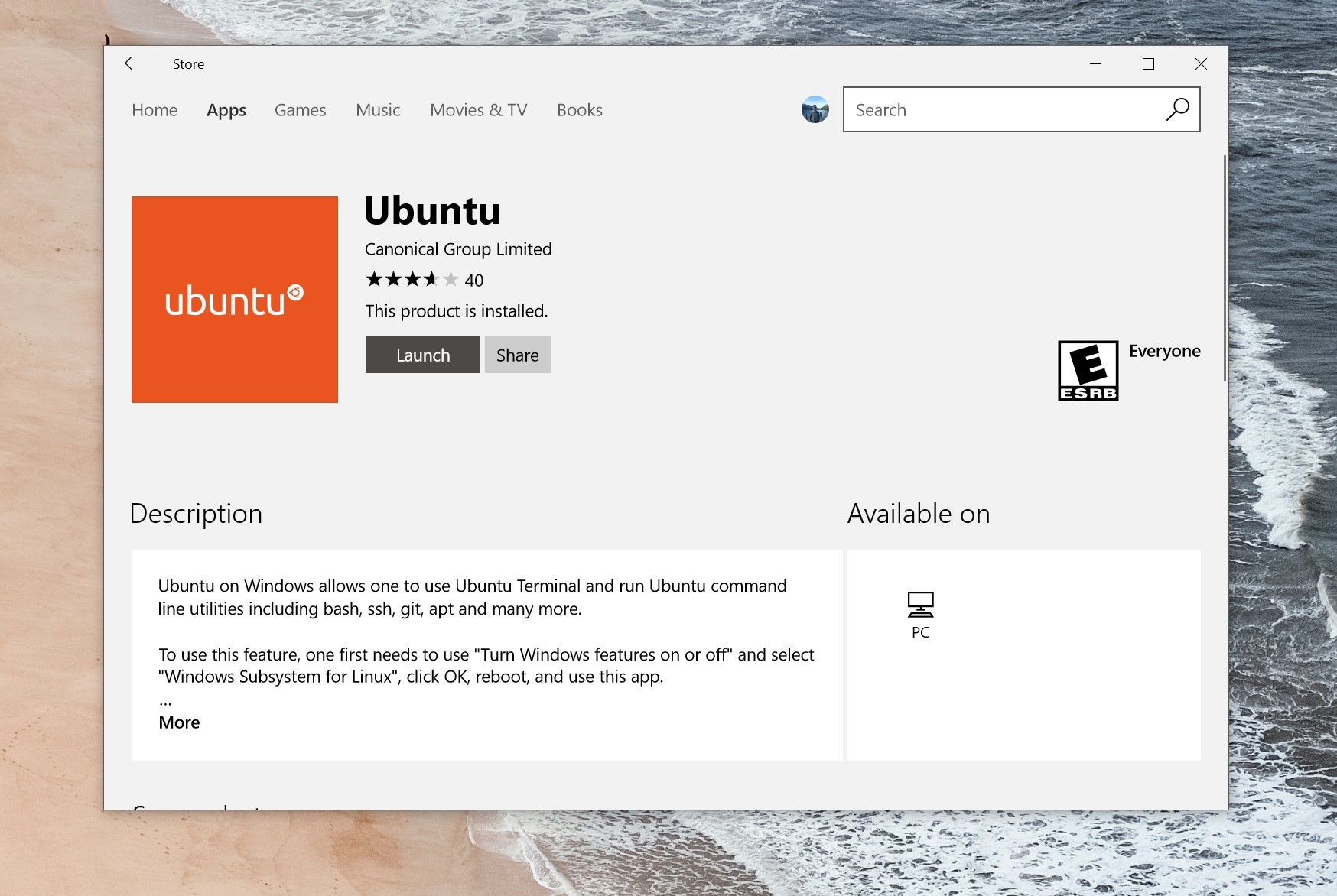This screenshot has width=1337, height=896.
Task: Switch to the Games tab
Action: pos(300,110)
